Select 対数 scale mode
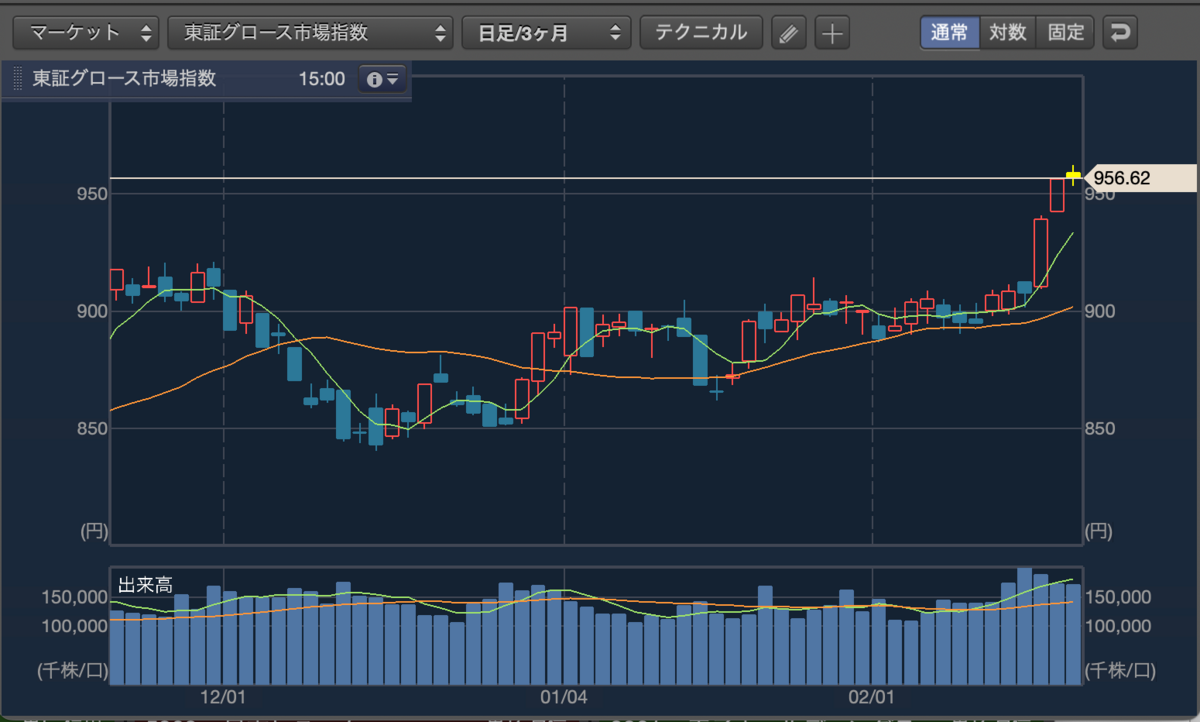The width and height of the screenshot is (1200, 722). tap(1008, 32)
